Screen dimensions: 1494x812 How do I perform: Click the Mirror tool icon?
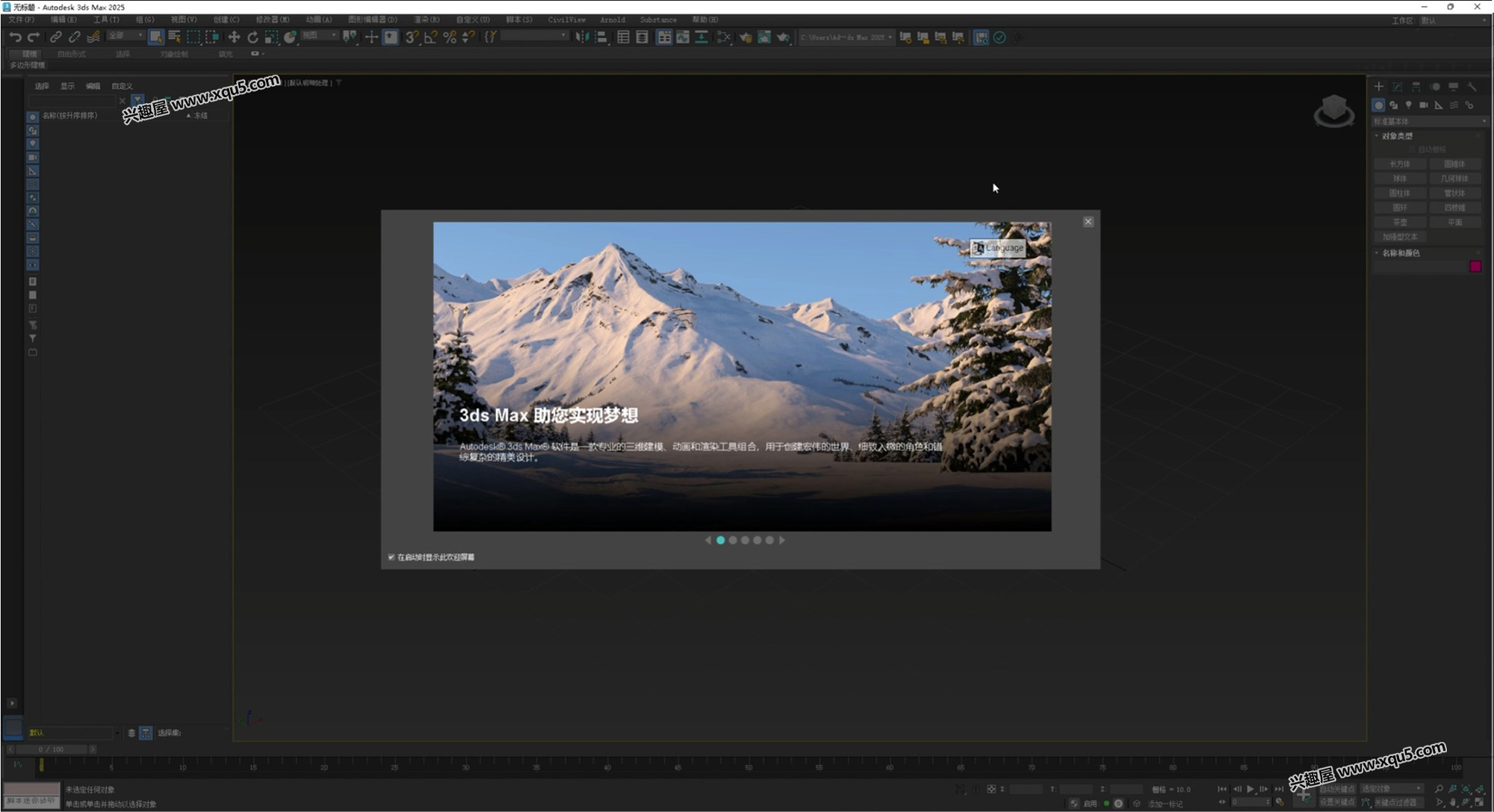point(582,37)
